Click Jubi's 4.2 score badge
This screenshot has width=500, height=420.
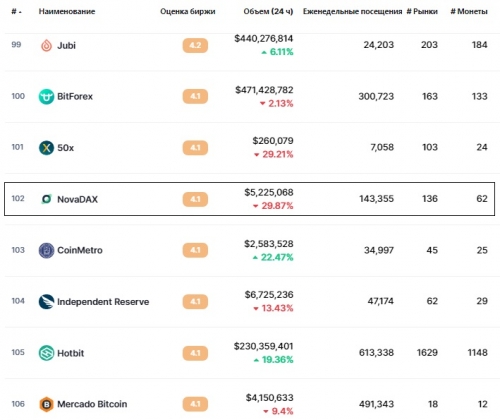tap(195, 45)
